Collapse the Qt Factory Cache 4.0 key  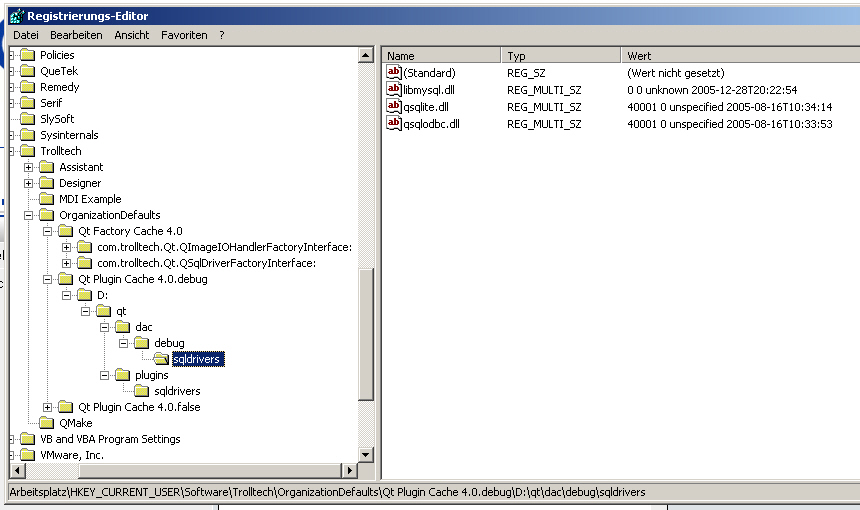click(x=48, y=231)
